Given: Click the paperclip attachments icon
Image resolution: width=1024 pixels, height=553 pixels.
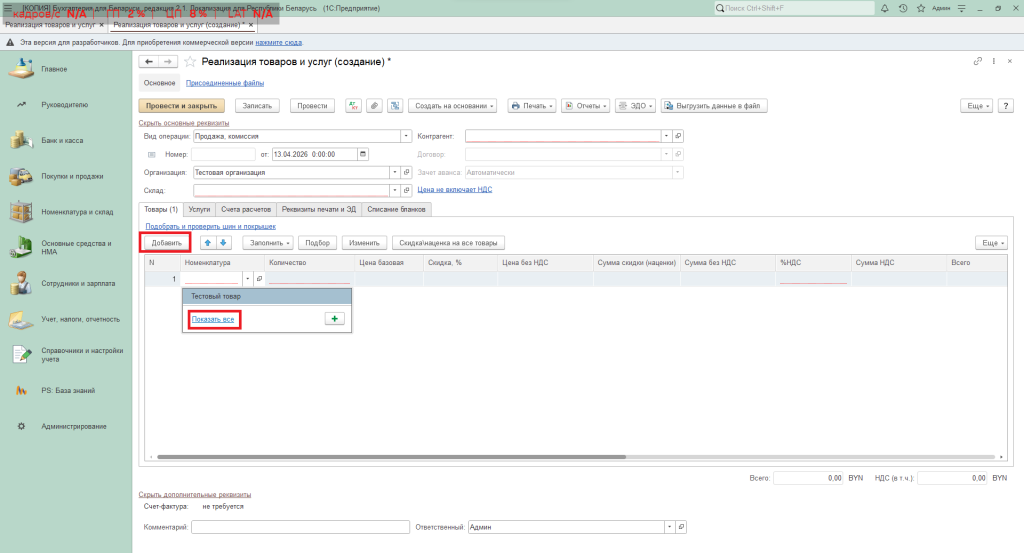Looking at the screenshot, I should click(374, 105).
